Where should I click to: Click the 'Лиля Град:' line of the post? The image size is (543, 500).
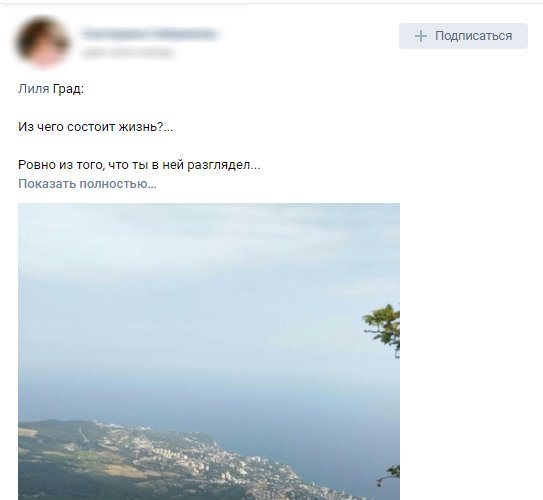[x=51, y=89]
